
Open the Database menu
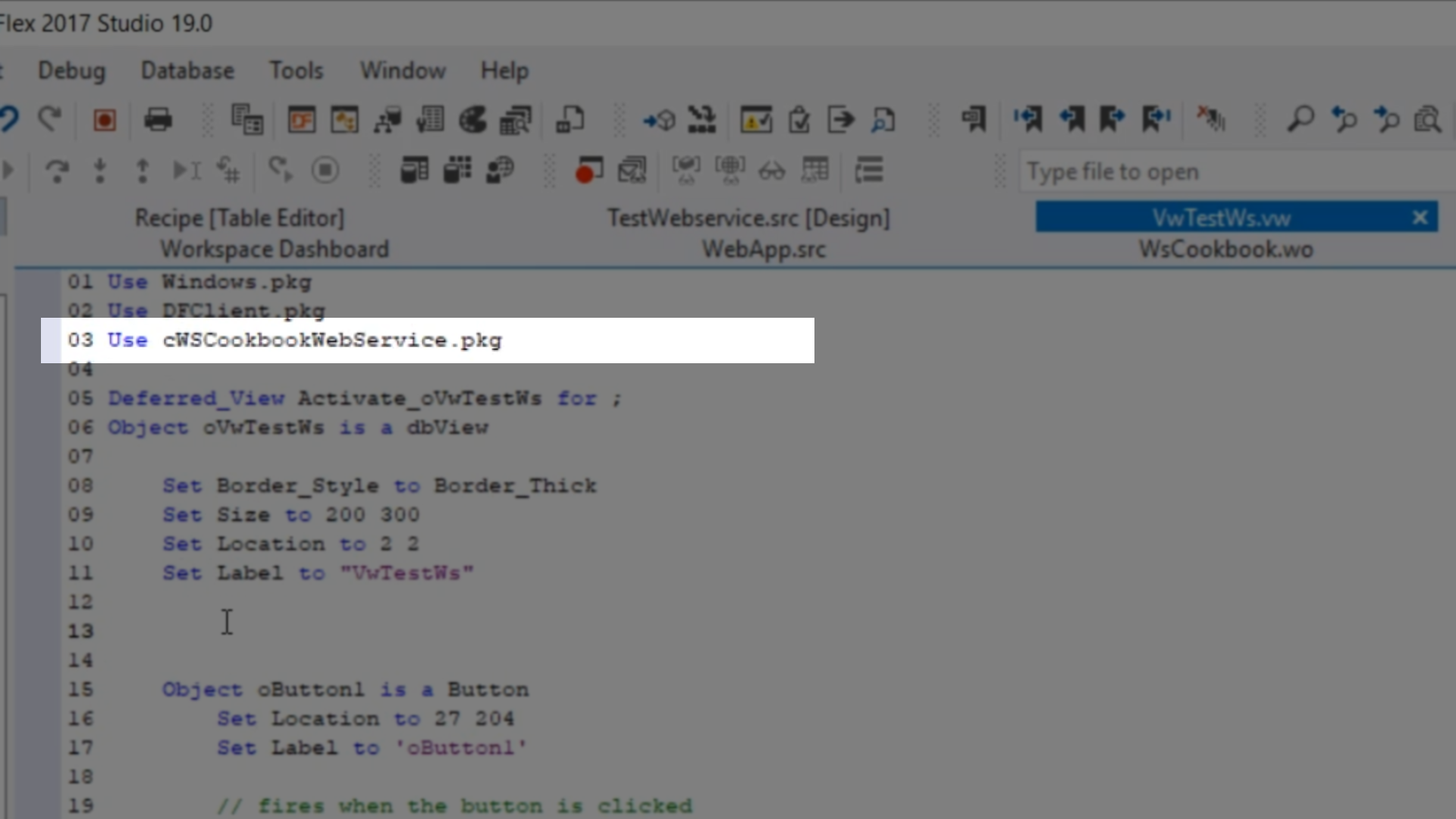click(187, 71)
